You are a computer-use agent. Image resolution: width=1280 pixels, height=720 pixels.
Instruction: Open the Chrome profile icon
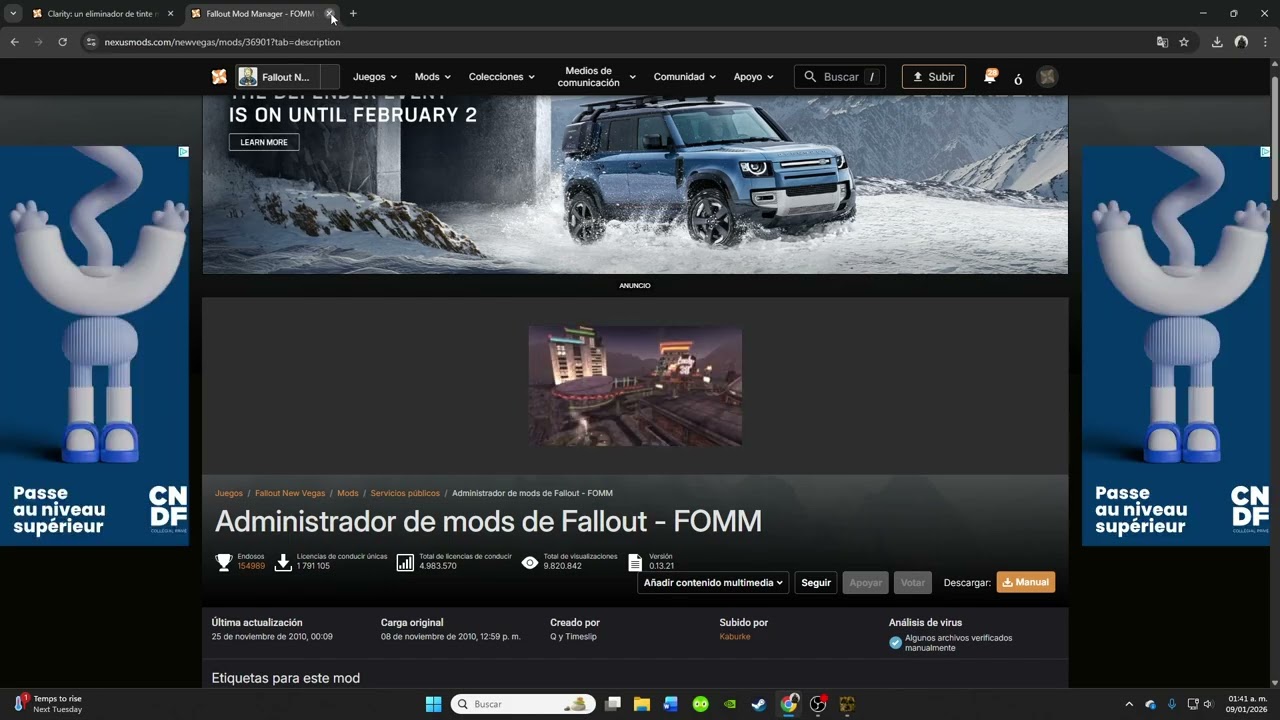[x=1241, y=42]
